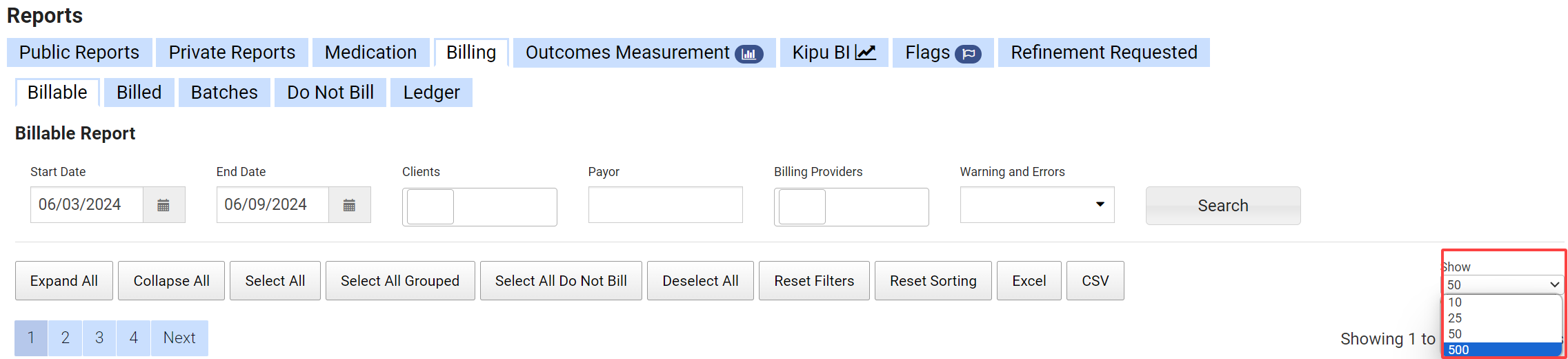This screenshot has width=1568, height=359.
Task: Open the Start Date calendar picker
Action: point(163,205)
